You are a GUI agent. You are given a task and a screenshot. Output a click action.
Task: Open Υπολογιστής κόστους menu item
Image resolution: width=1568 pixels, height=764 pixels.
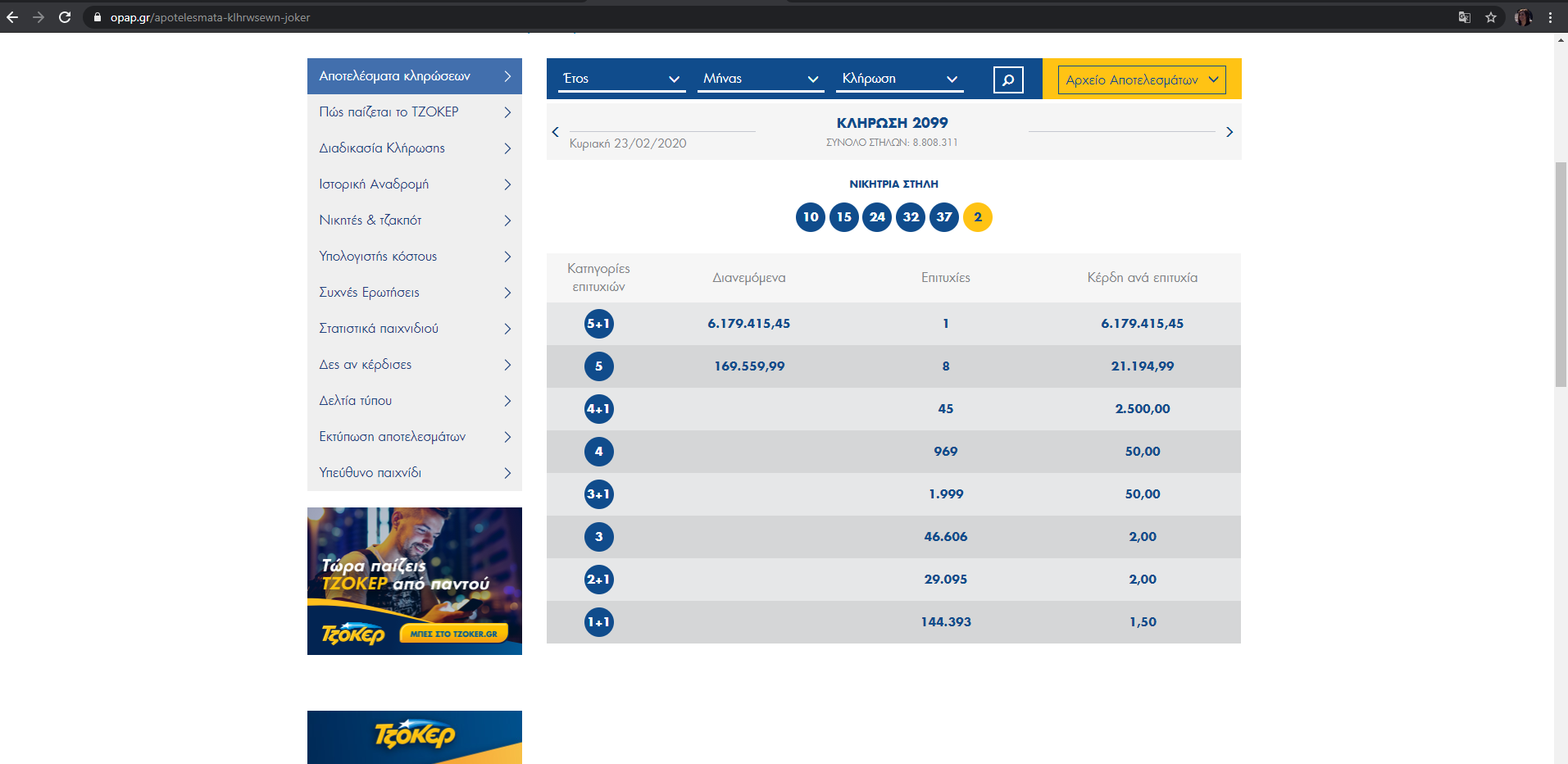(415, 257)
